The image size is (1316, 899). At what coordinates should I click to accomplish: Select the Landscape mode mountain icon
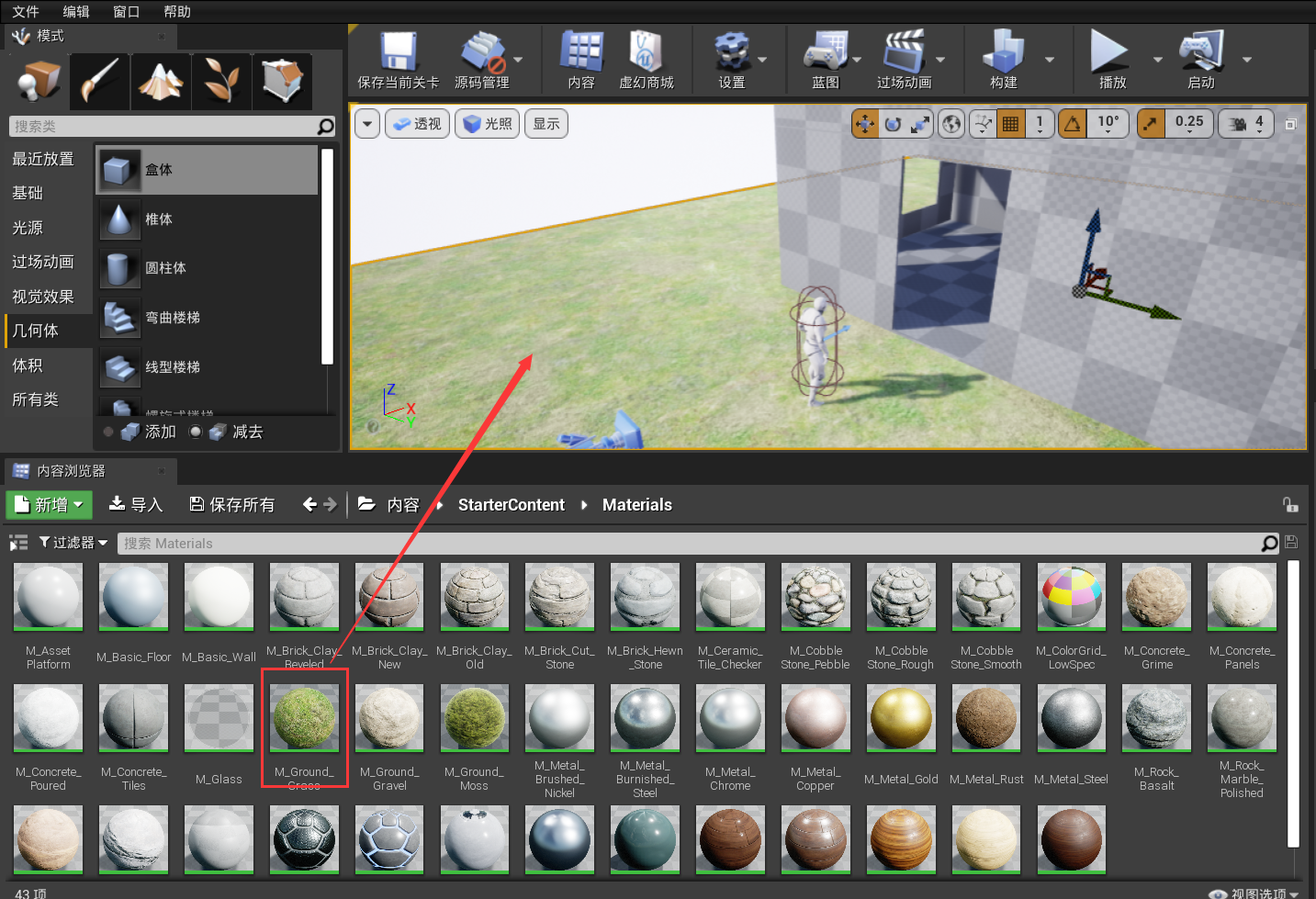(x=161, y=82)
